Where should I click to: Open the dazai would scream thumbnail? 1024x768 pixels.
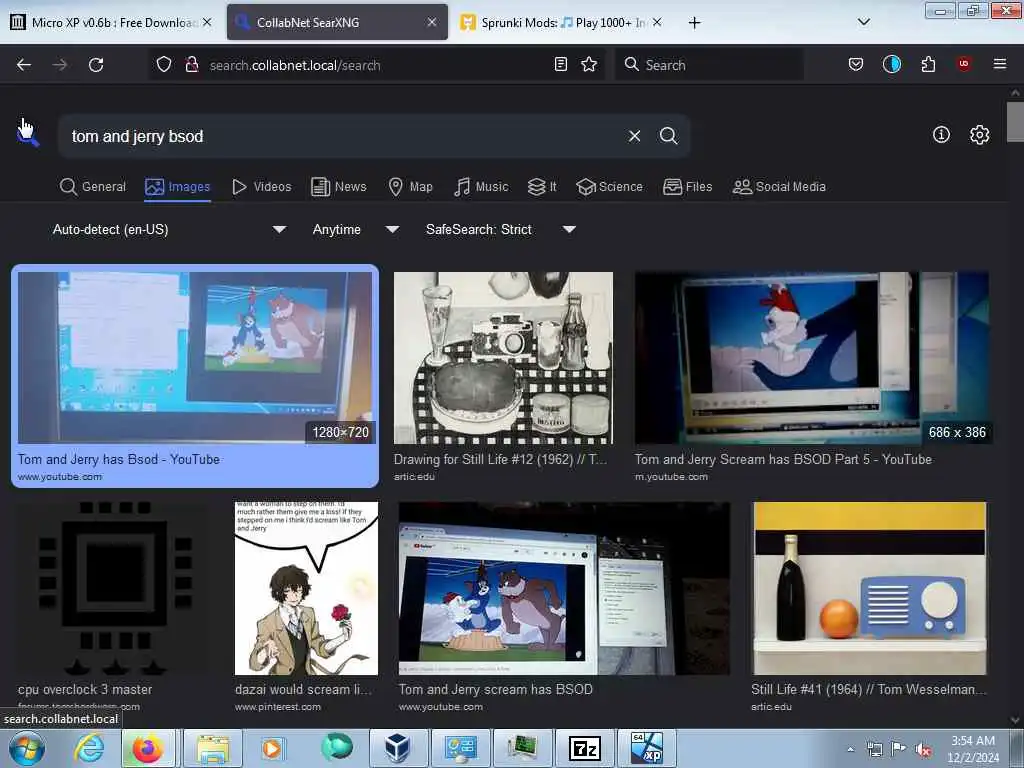(306, 588)
